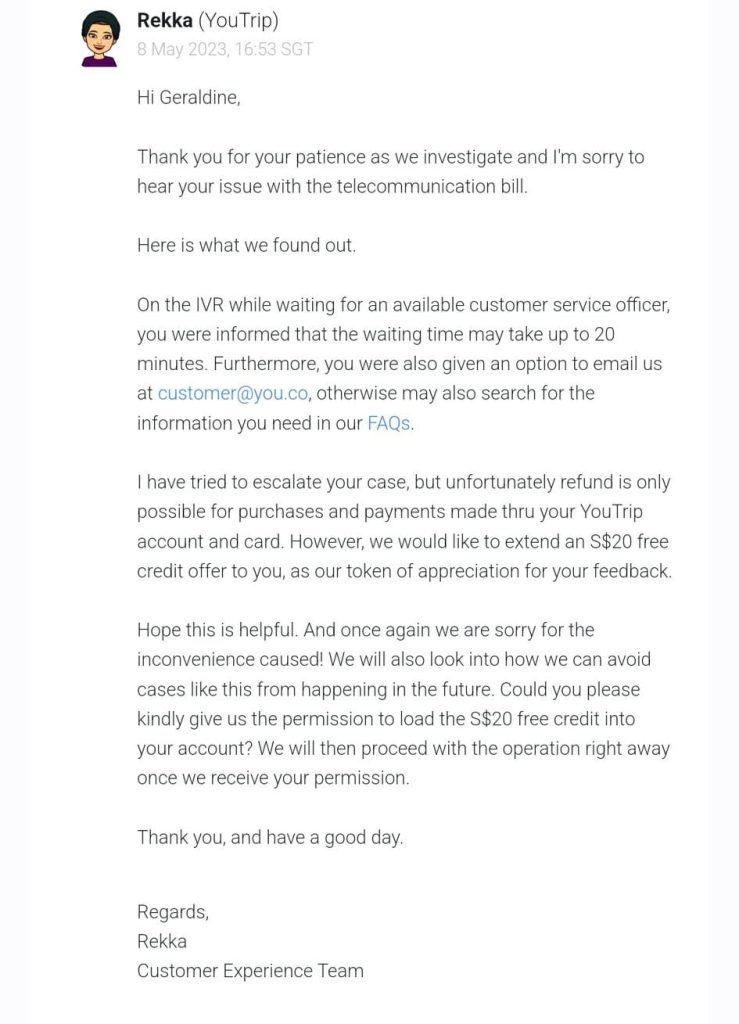Screen dimensions: 739x1024
Task: Open the customer@you.co email link
Action: [x=233, y=393]
